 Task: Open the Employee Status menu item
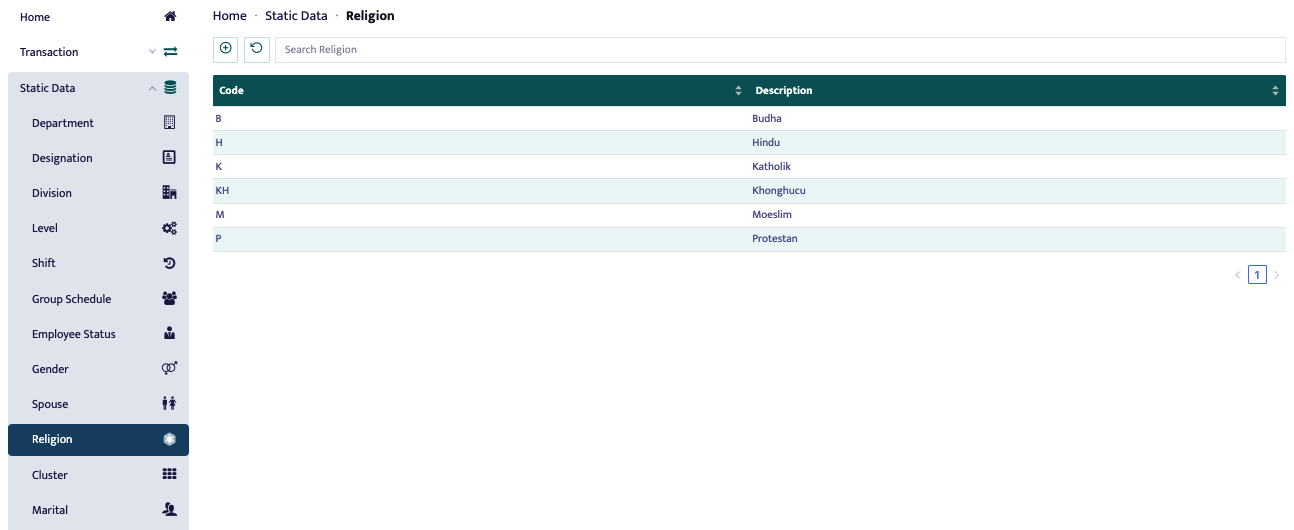[x=74, y=334]
